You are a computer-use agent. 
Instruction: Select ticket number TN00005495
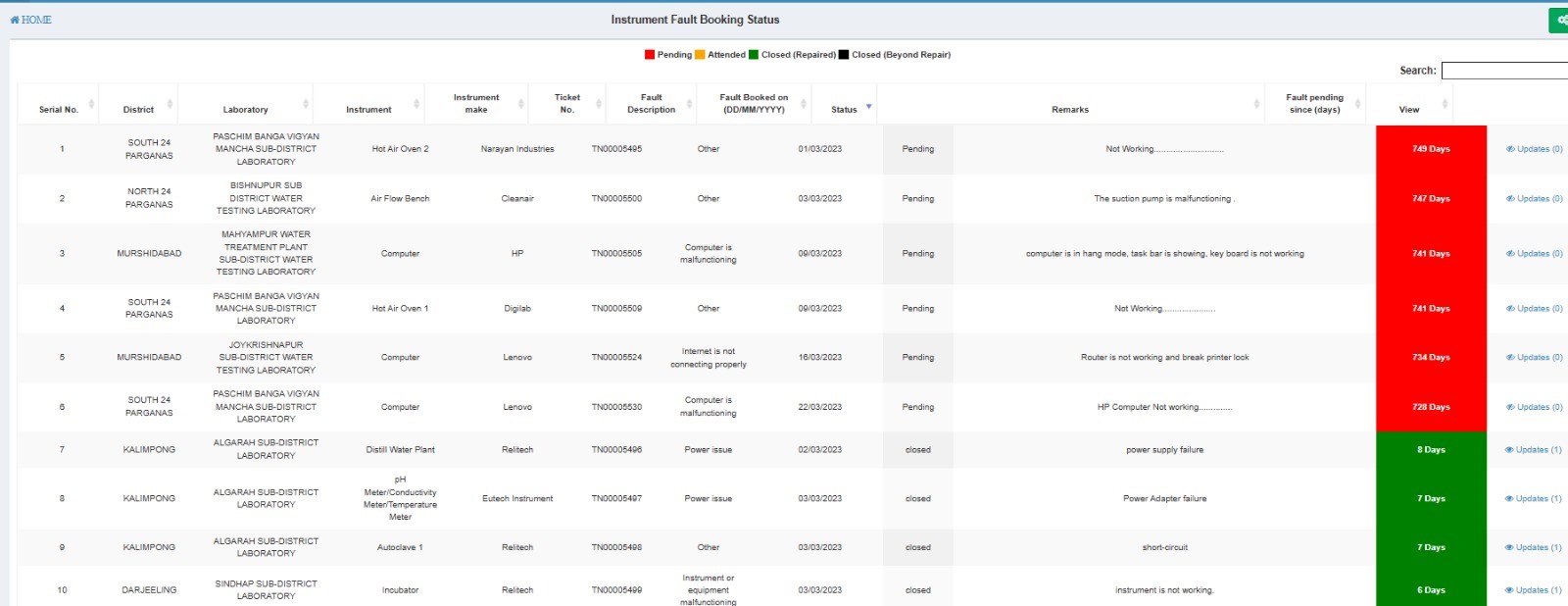[x=616, y=149]
